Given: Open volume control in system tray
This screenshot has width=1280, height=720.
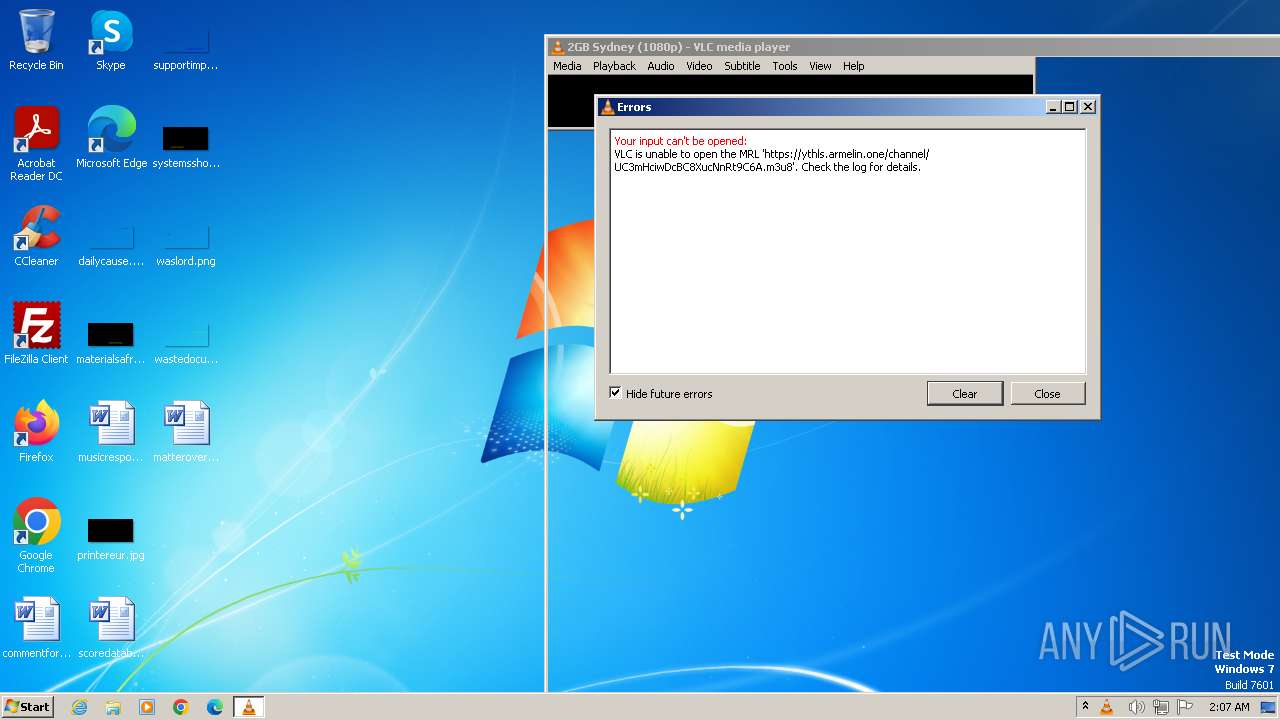Looking at the screenshot, I should click(1135, 707).
